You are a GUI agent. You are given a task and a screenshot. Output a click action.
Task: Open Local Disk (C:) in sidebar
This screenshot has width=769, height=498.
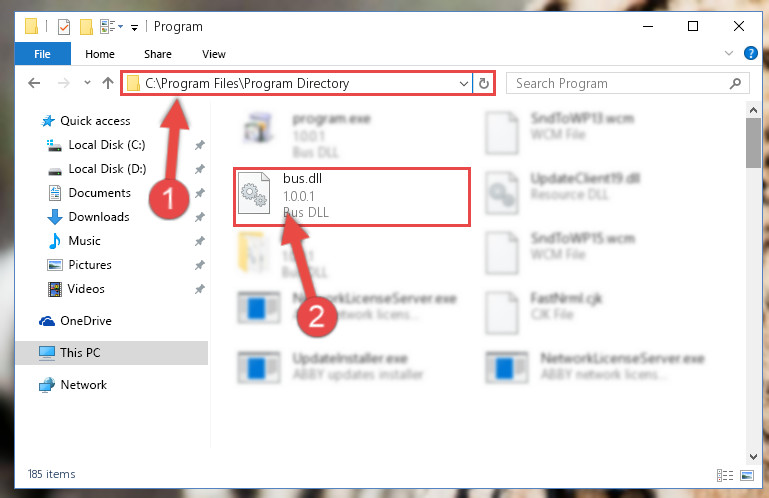click(106, 145)
